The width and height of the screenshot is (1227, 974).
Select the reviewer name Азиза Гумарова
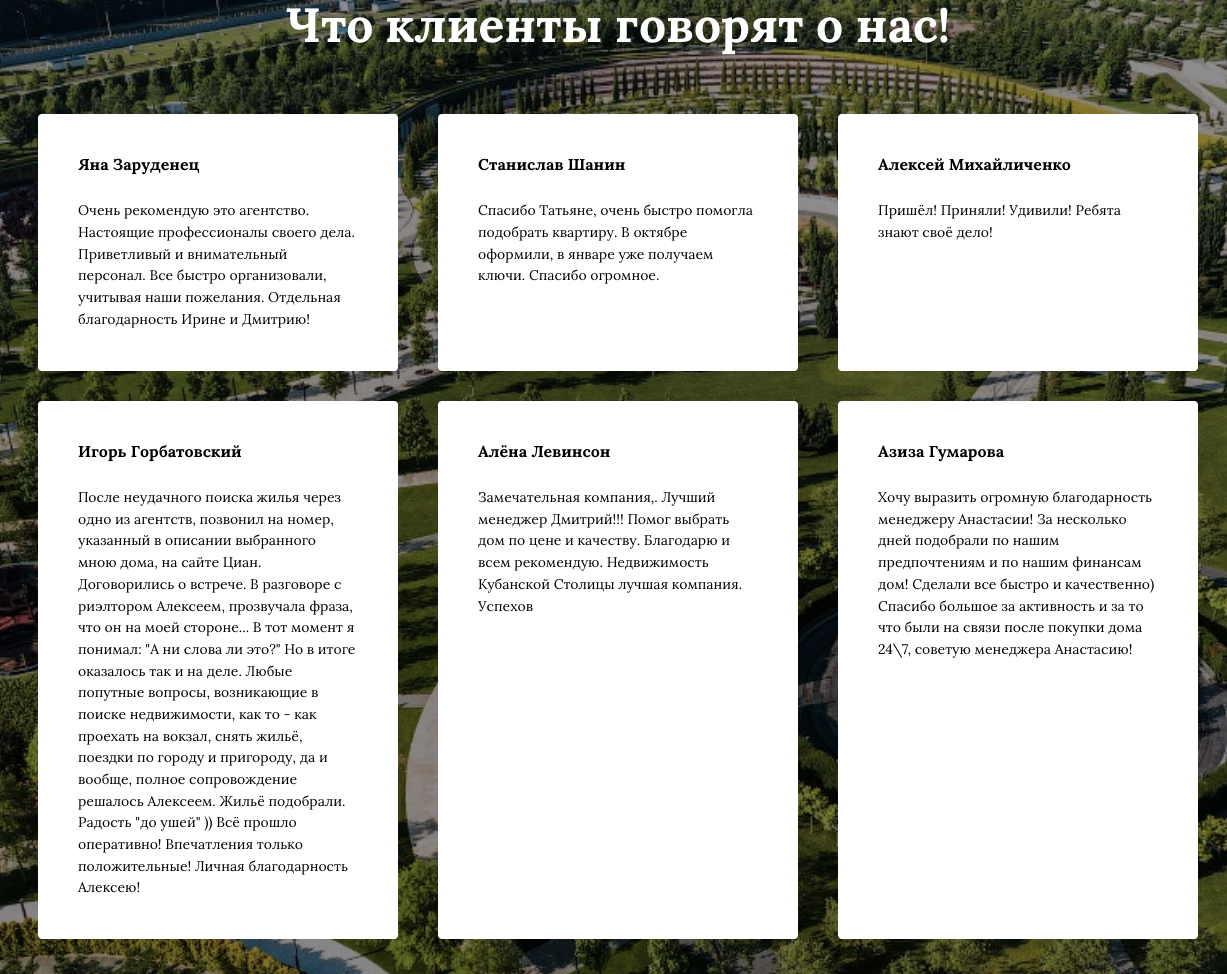point(941,452)
